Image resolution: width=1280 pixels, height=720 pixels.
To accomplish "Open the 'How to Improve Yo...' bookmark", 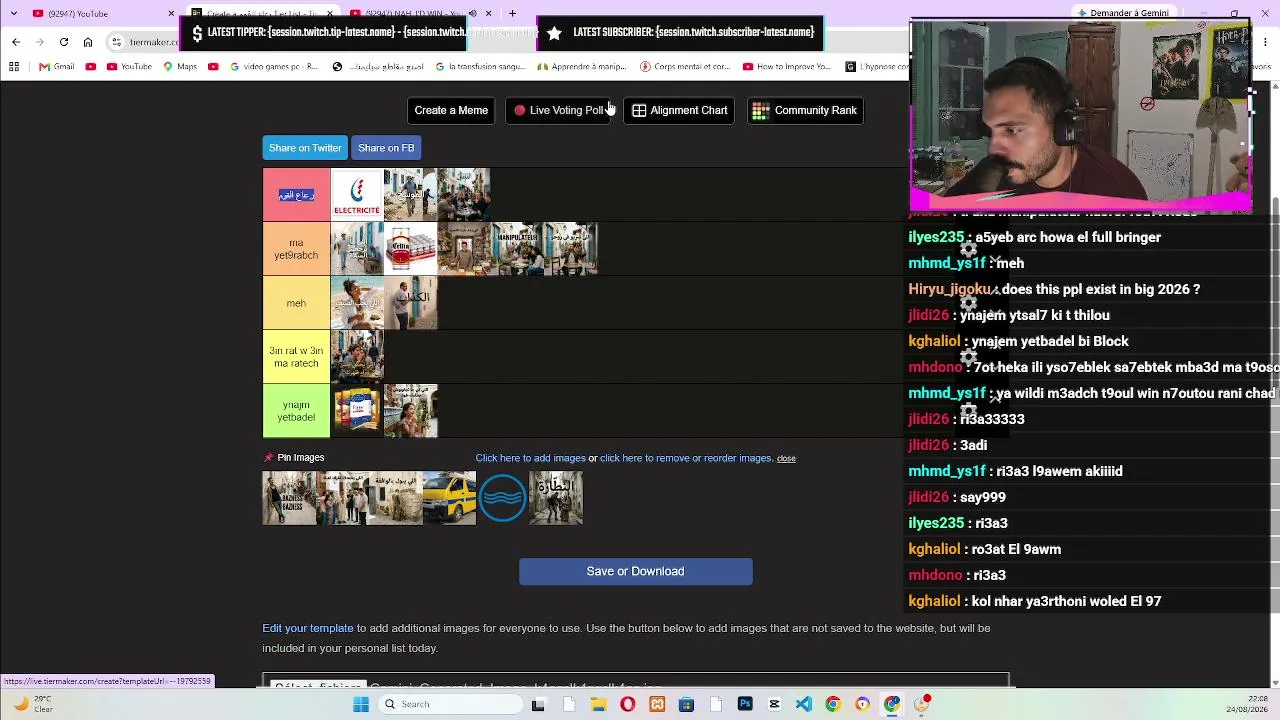I will [x=787, y=67].
